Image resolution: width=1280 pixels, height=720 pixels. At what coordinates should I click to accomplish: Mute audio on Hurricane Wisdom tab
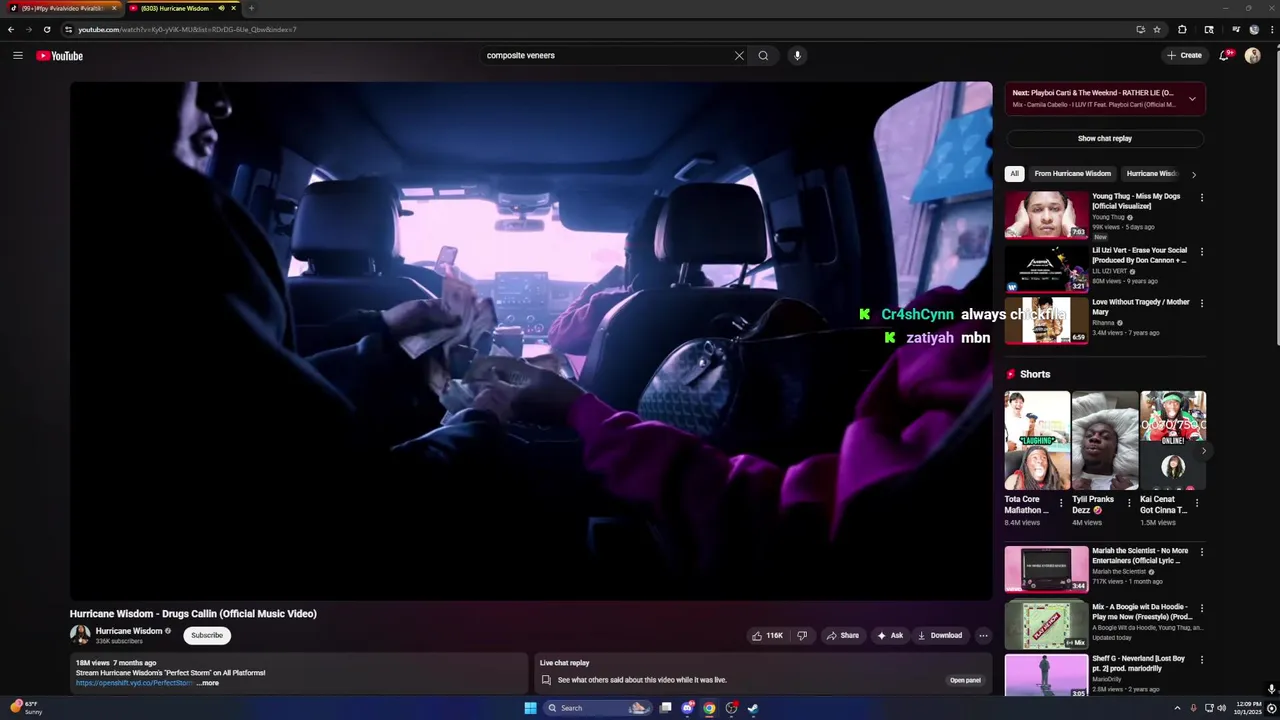click(221, 8)
